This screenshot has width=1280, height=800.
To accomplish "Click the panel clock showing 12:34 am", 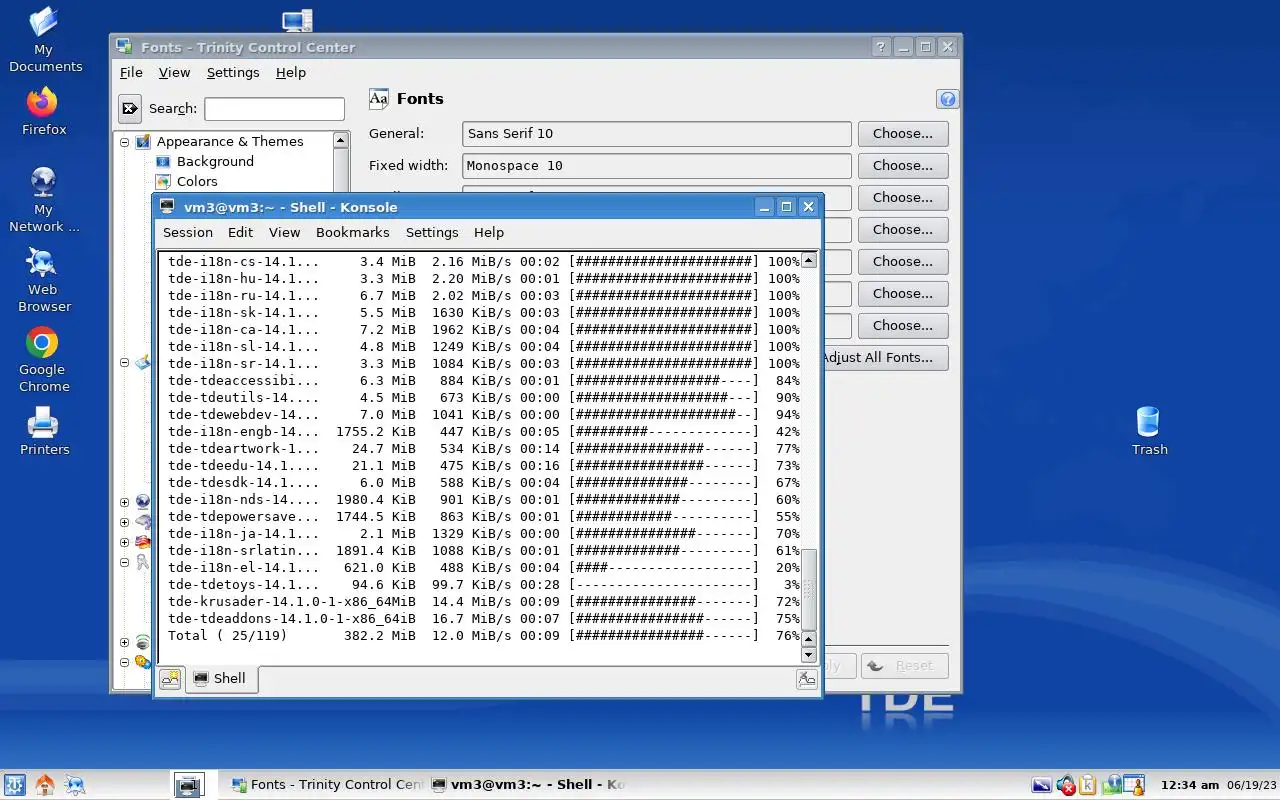I will [1190, 785].
